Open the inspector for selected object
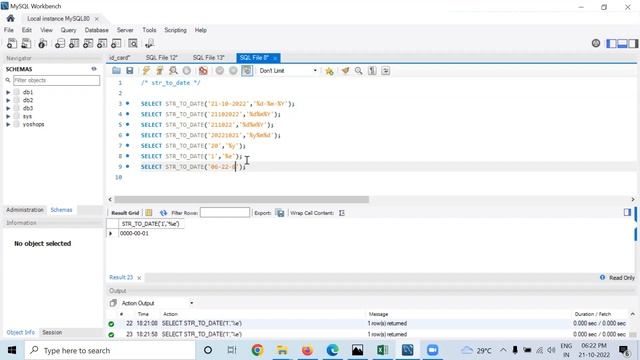640x360 pixels. click(x=42, y=43)
